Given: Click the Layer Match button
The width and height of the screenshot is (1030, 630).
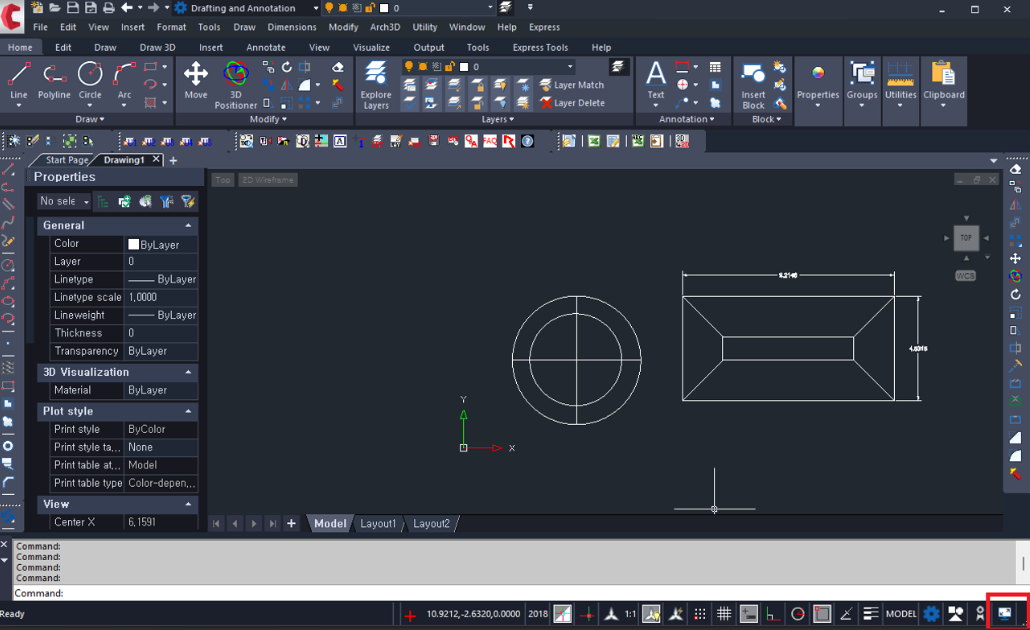Looking at the screenshot, I should click(572, 85).
